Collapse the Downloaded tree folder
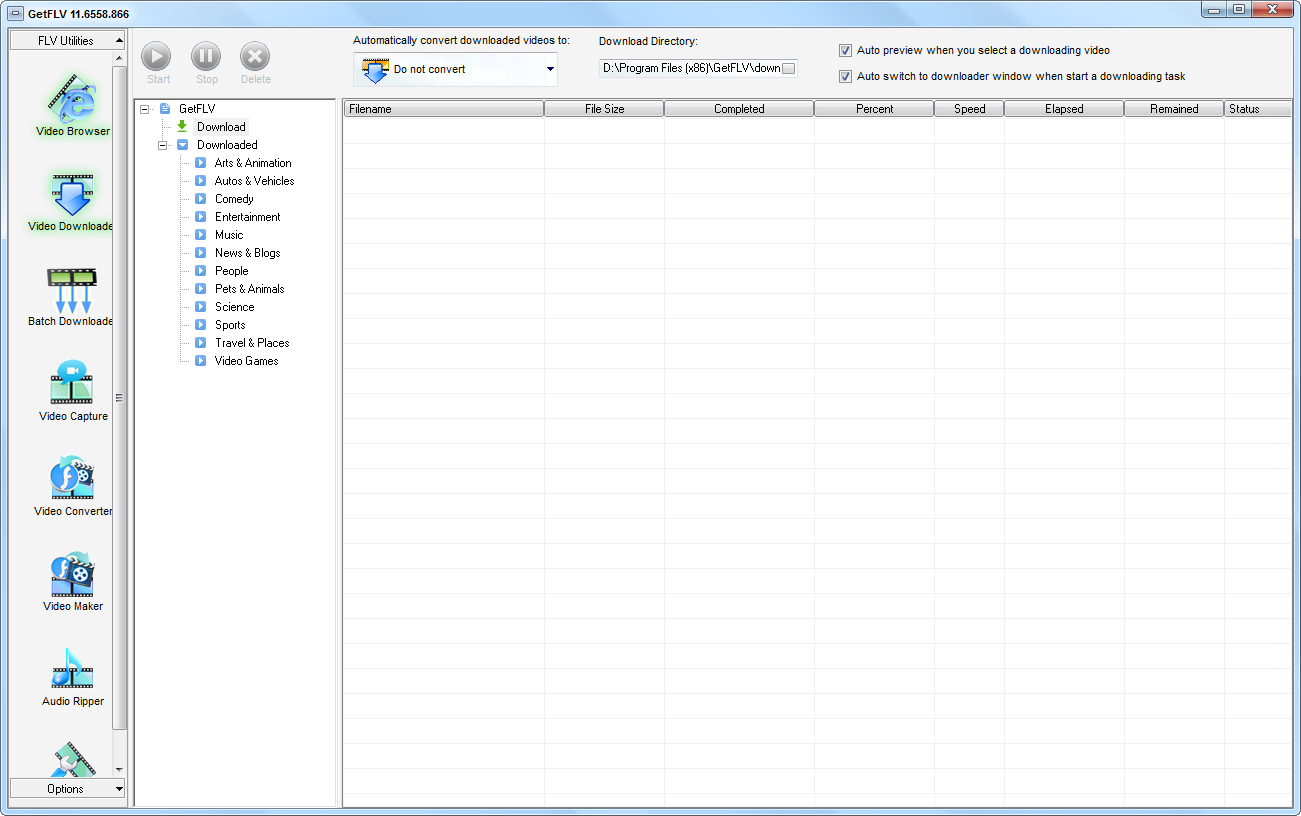1301x816 pixels. point(163,145)
